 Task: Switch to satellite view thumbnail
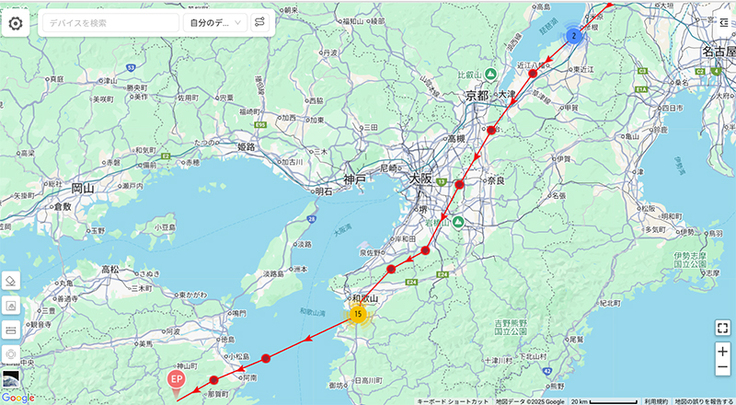coord(10,379)
